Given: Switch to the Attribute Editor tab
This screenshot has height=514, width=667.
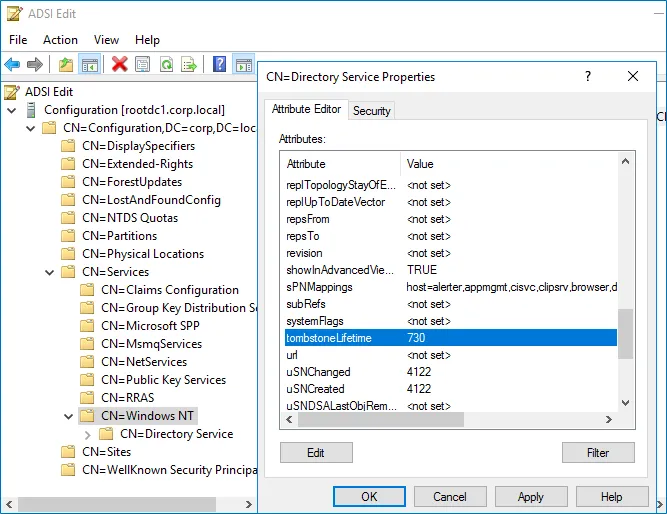Looking at the screenshot, I should click(x=306, y=109).
